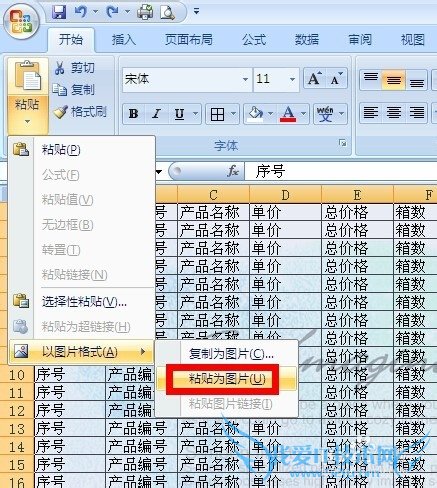Screen dimensions: 437x488
Task: Apply borders with the border icon
Action: [217, 114]
